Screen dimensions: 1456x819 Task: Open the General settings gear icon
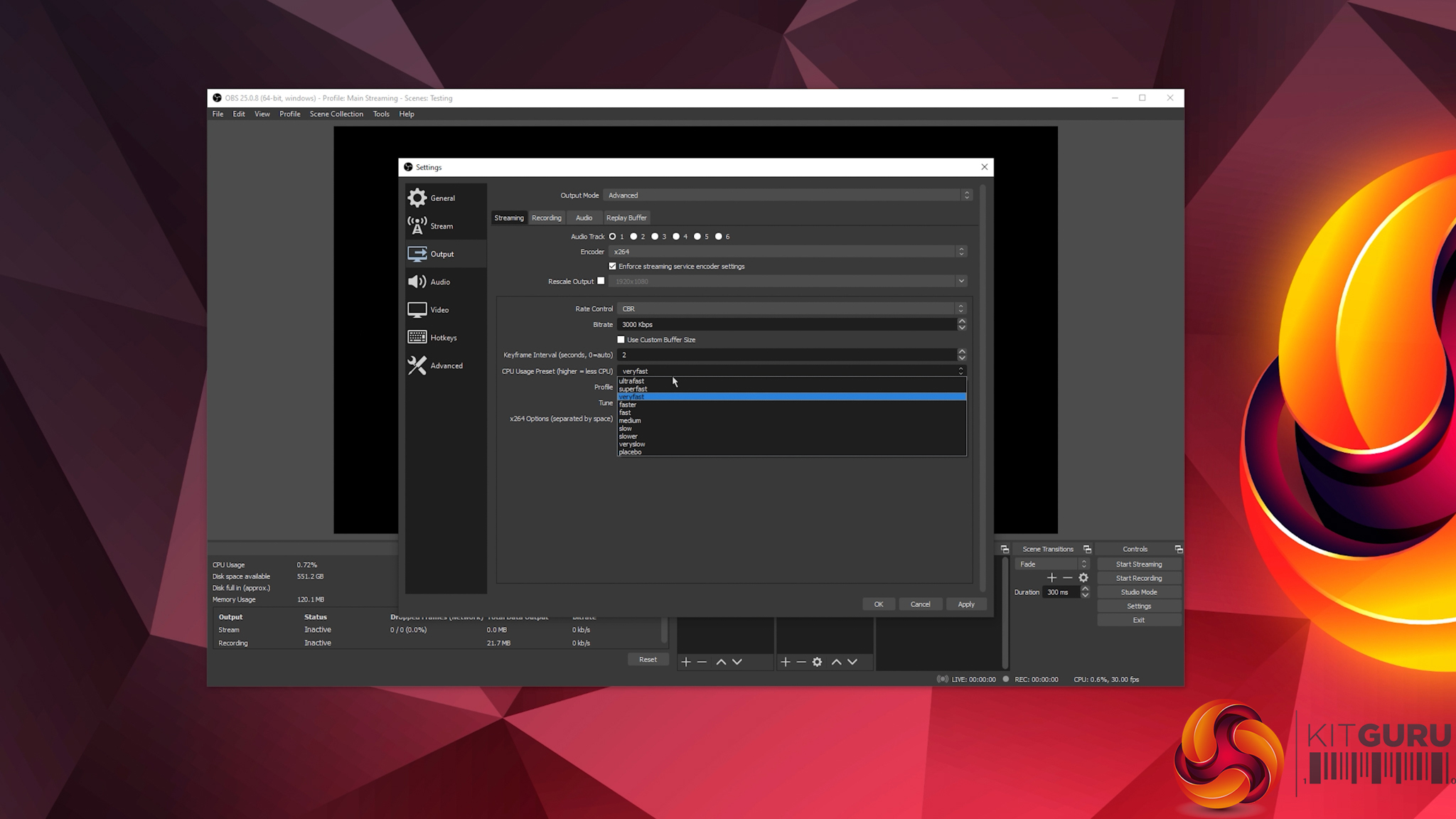417,198
